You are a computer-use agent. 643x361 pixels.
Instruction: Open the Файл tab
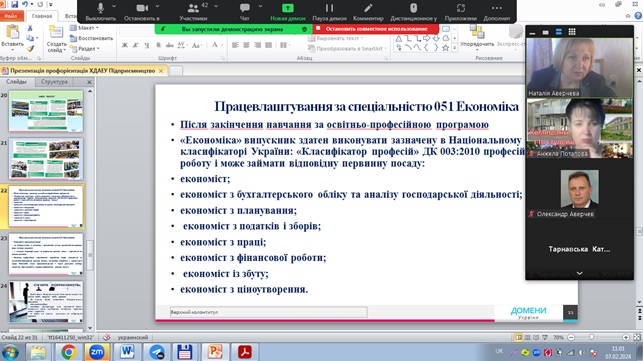click(x=11, y=16)
